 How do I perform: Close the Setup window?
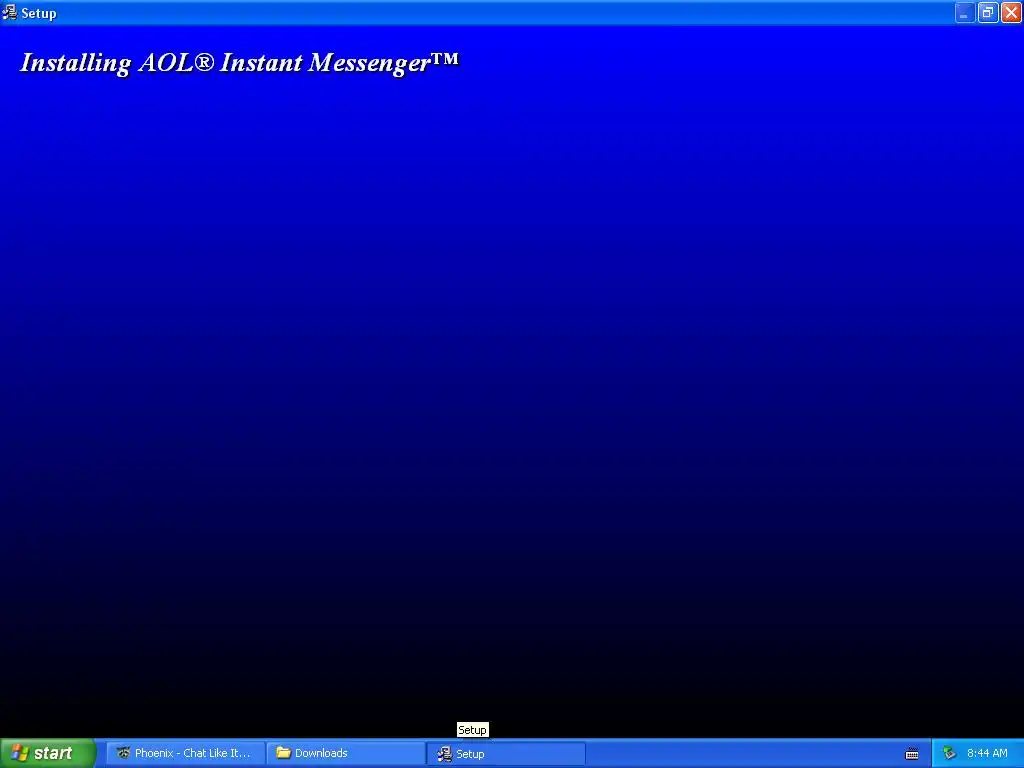[1011, 12]
